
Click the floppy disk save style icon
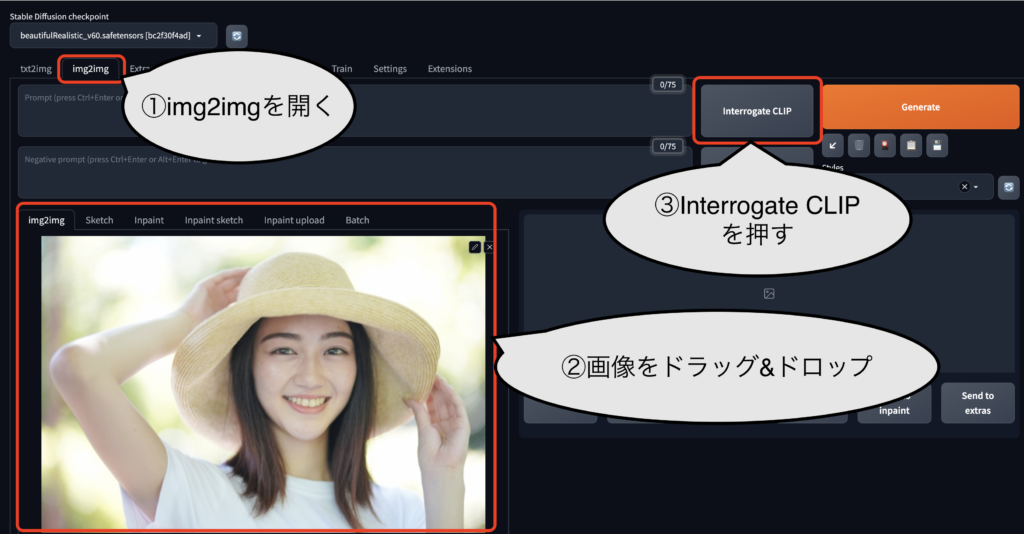pos(936,146)
